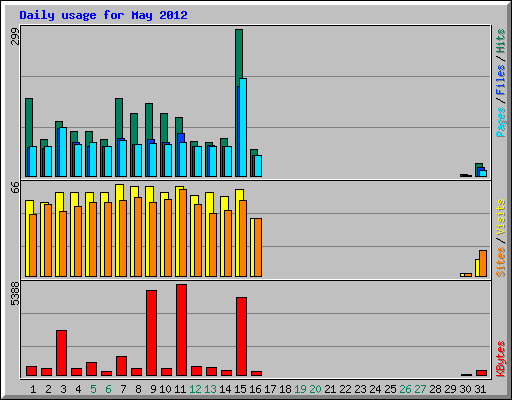Click the red KBytes bar for day 3

61,353
